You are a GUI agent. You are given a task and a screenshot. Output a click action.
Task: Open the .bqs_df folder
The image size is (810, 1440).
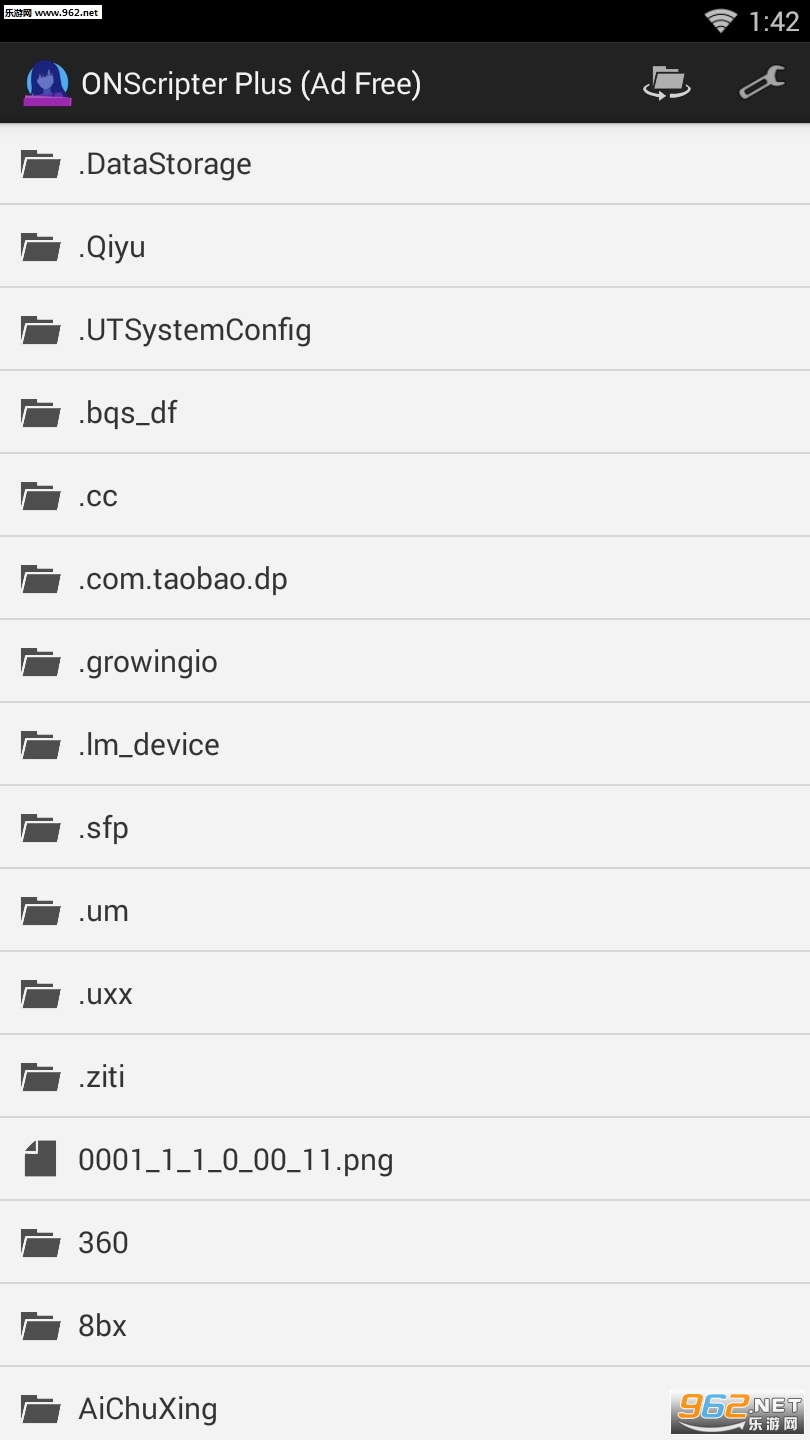tap(128, 413)
